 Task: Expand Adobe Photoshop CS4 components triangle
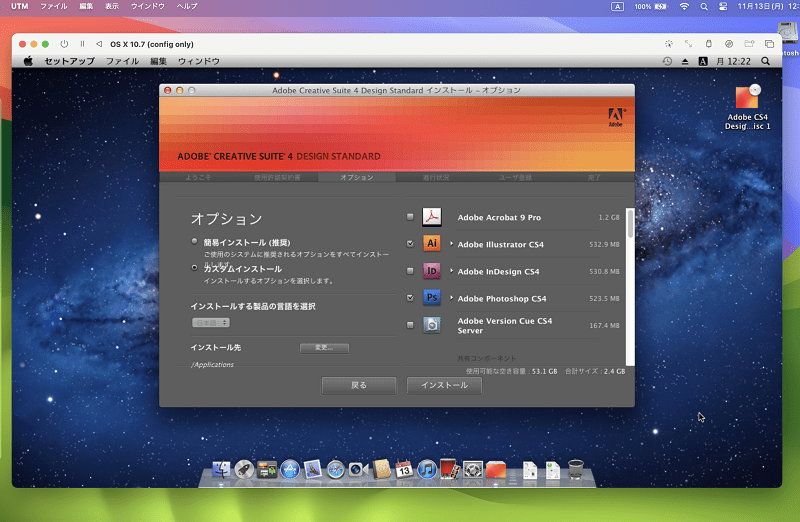tap(451, 297)
